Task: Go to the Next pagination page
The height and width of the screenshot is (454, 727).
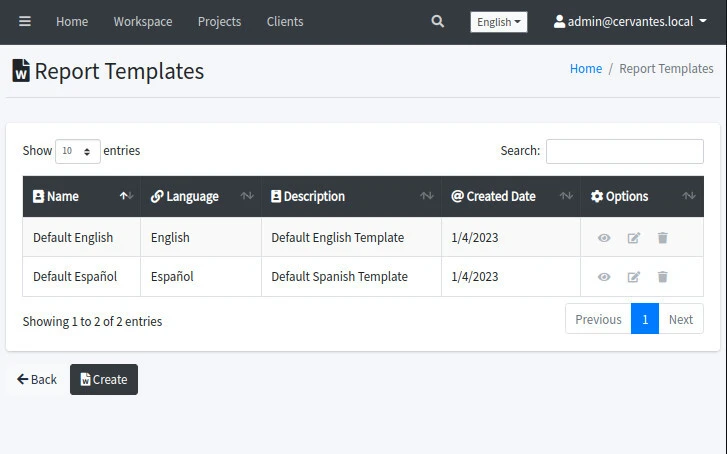Action: [680, 319]
